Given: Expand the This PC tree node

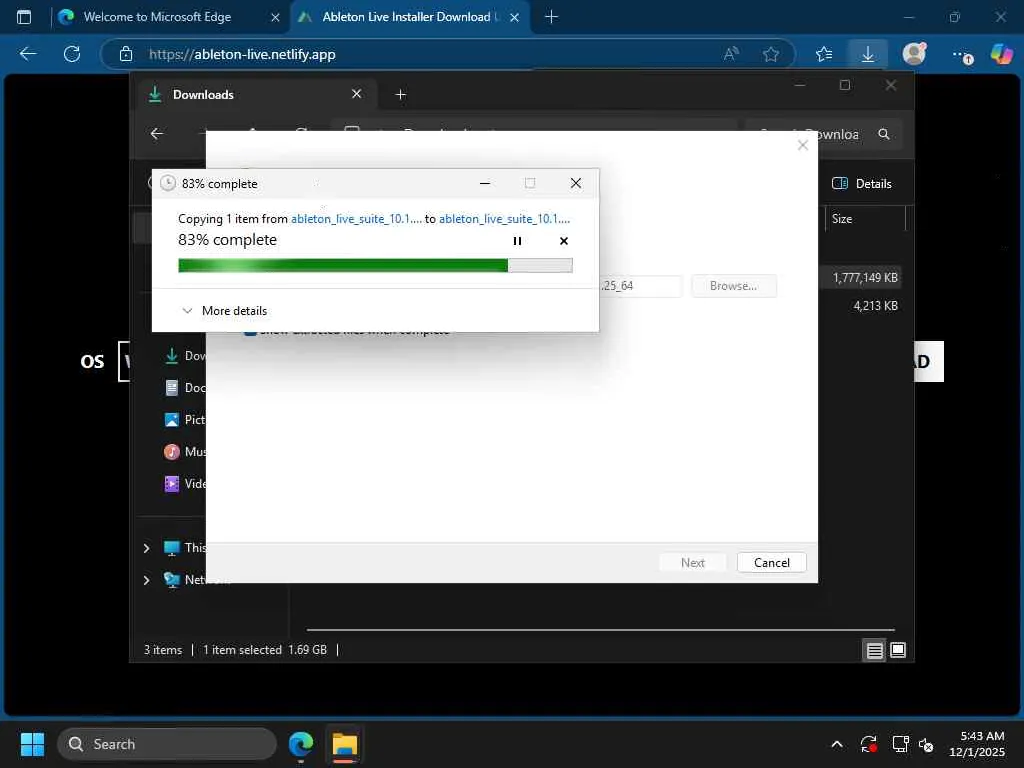Looking at the screenshot, I should click(x=146, y=548).
